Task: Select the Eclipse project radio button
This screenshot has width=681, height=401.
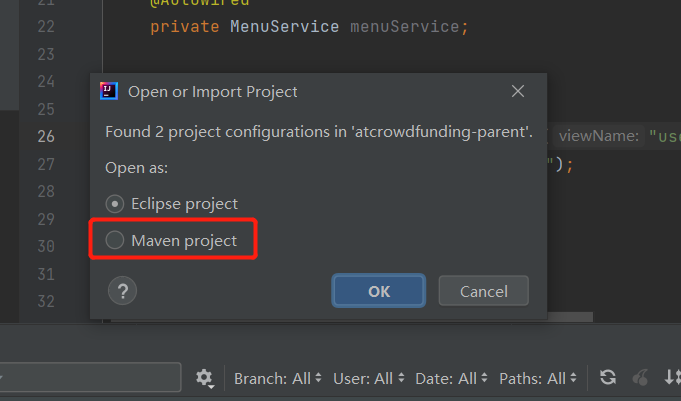Action: (x=116, y=204)
